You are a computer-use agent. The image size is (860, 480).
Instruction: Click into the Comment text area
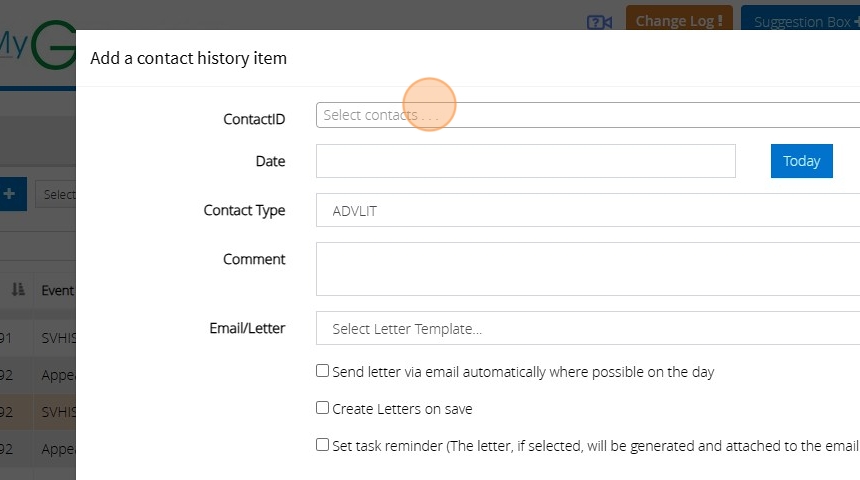click(587, 269)
